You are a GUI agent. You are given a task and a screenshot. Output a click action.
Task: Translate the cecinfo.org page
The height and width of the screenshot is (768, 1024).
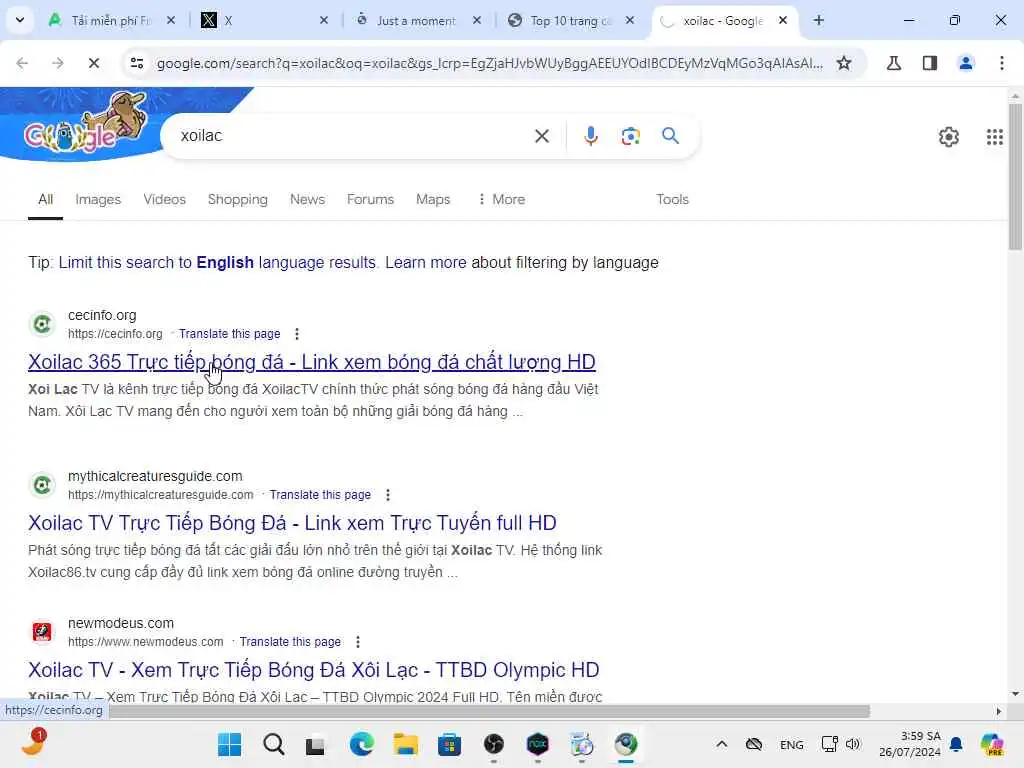(229, 334)
